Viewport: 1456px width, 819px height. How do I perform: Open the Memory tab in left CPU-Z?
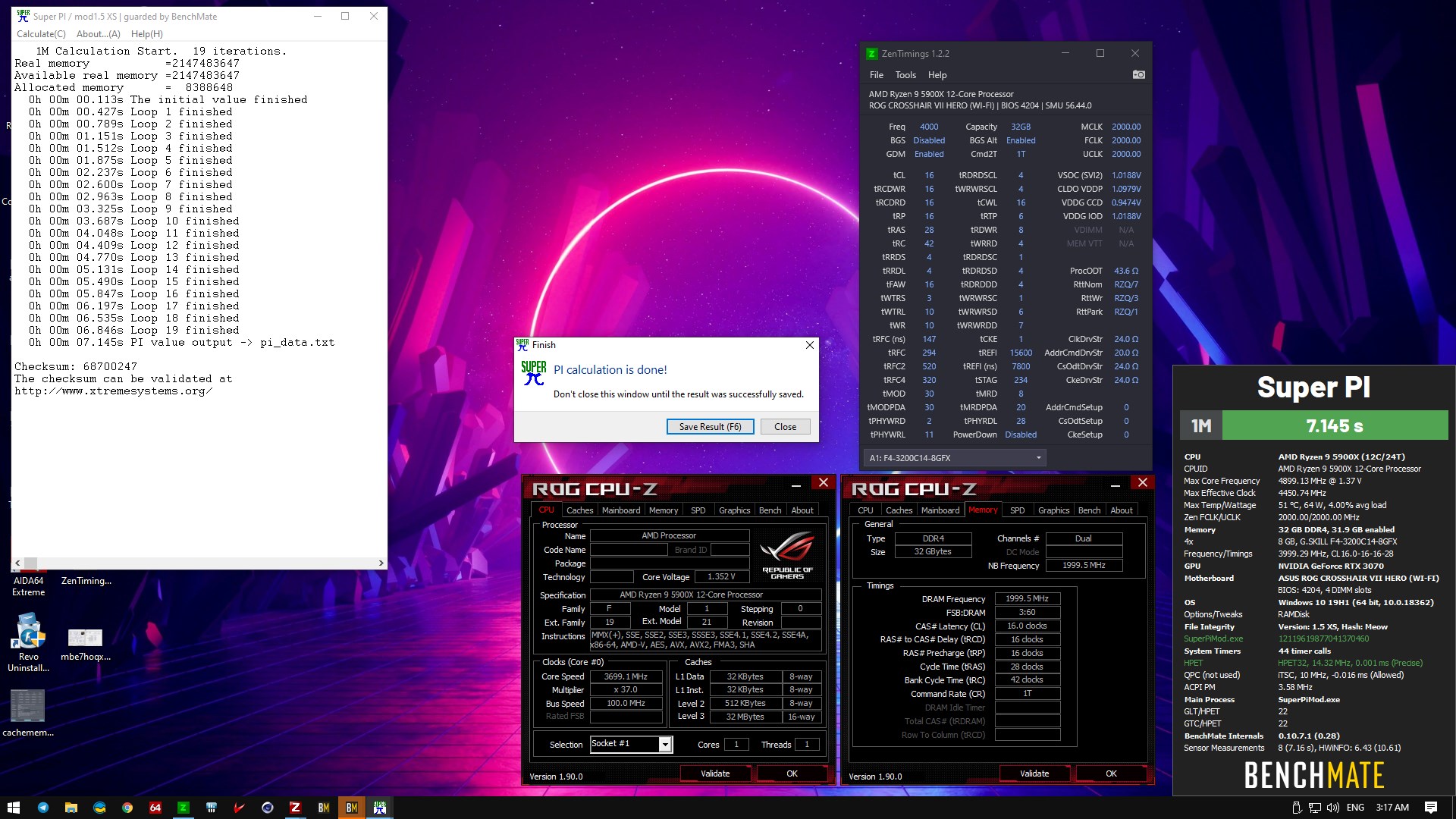664,510
